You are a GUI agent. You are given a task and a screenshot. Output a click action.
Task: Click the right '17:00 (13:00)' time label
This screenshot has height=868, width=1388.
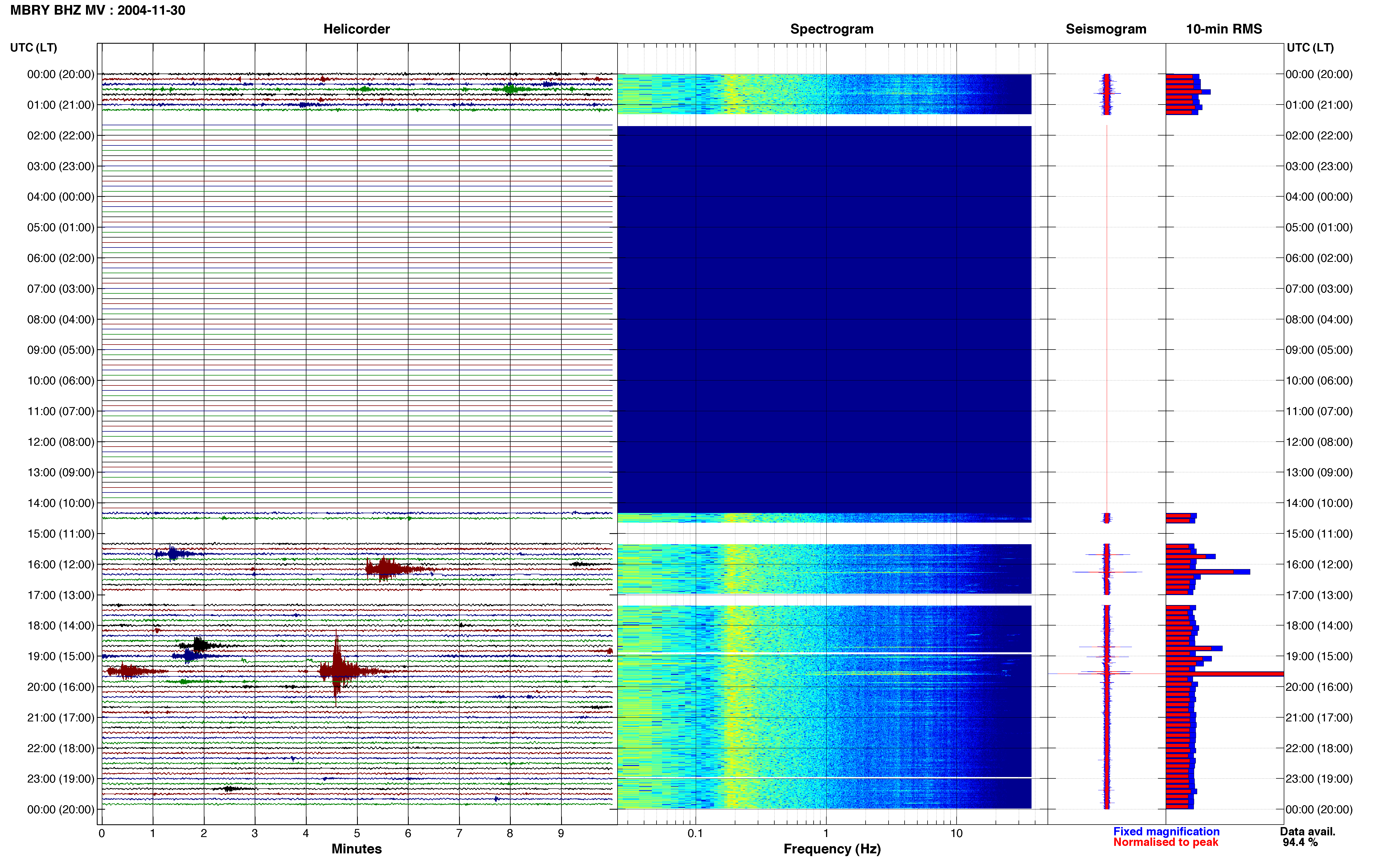click(x=1319, y=595)
